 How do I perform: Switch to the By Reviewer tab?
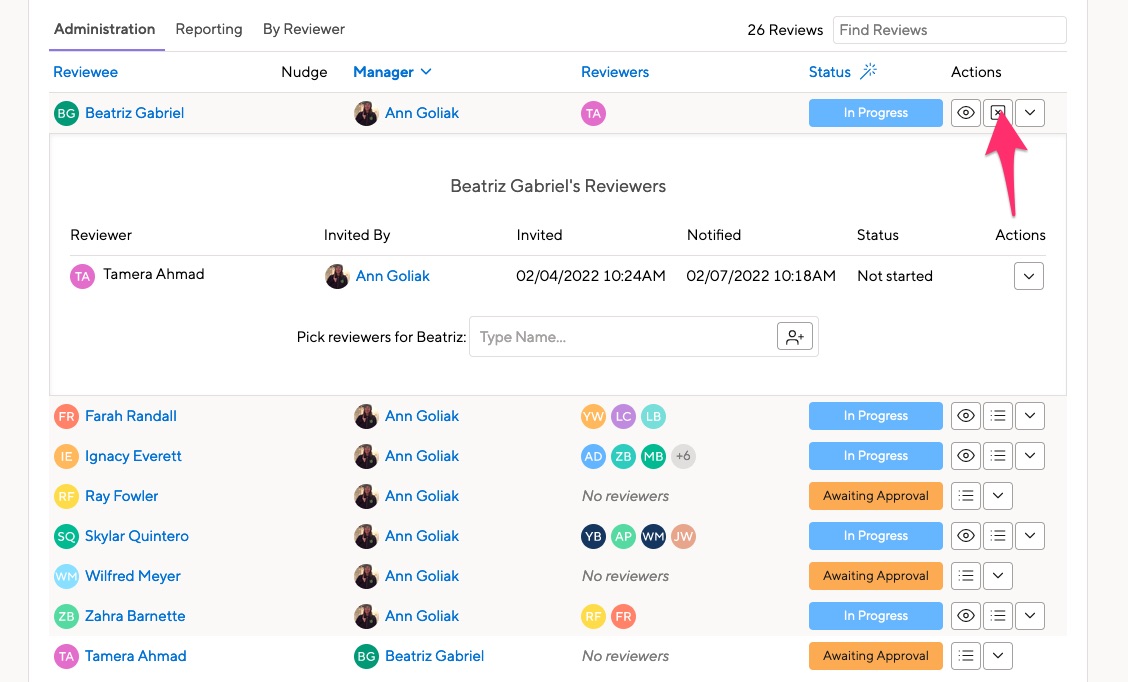coord(303,29)
